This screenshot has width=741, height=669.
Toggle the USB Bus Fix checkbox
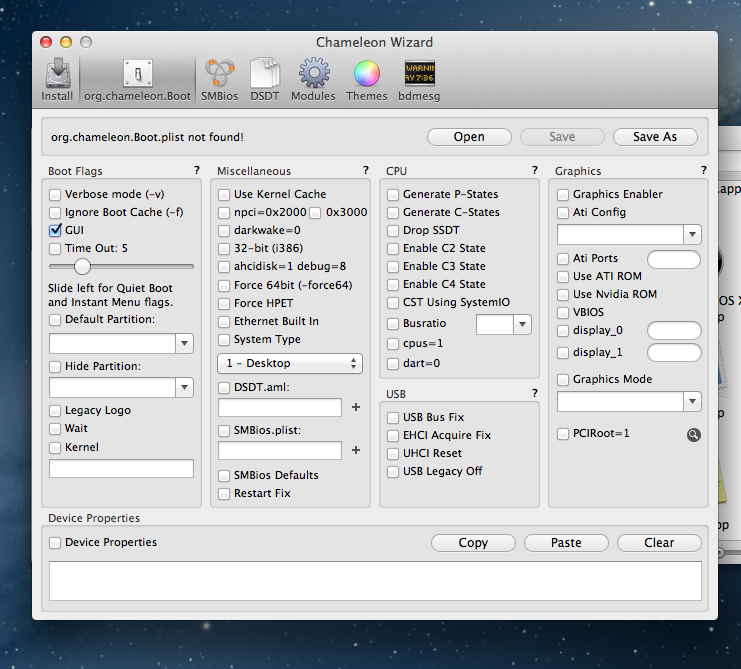(x=394, y=417)
